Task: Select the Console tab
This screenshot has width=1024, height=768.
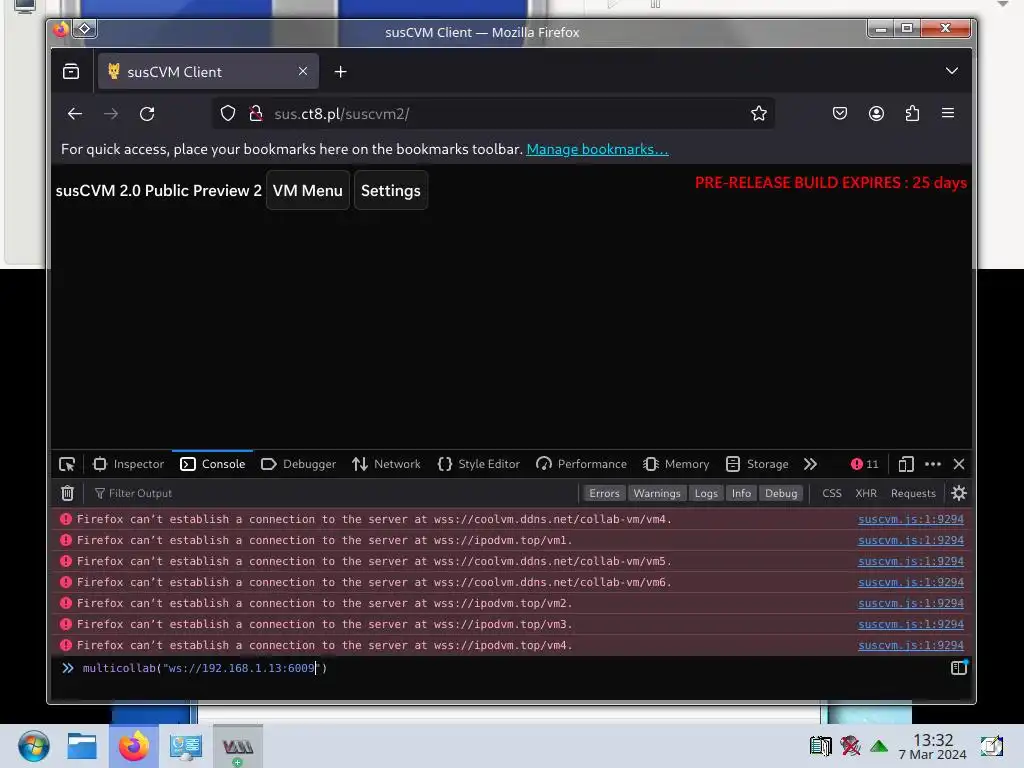Action: 213,464
